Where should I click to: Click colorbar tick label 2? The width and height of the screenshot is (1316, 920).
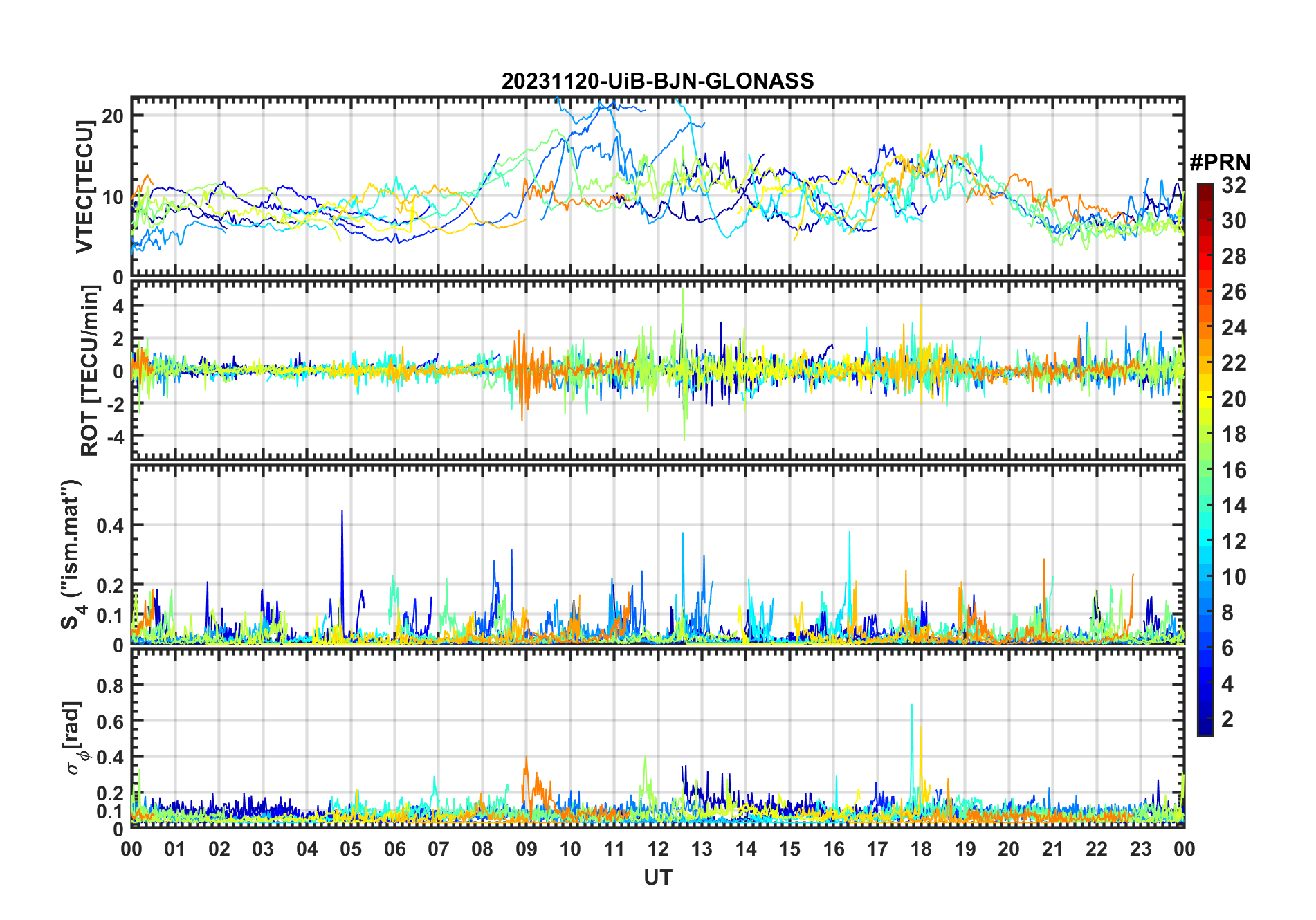1227,719
